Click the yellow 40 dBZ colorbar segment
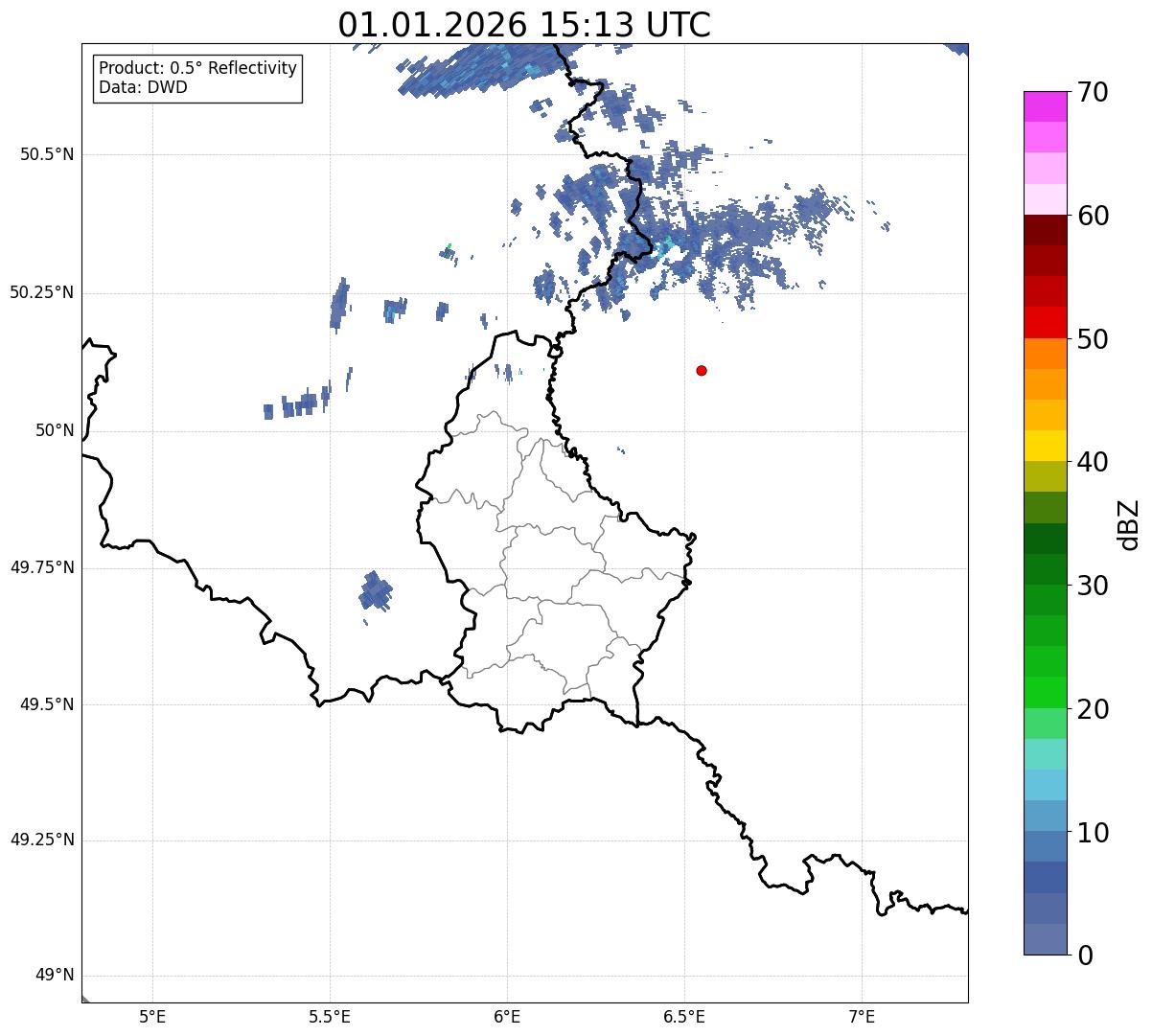The height and width of the screenshot is (1036, 1152). (1045, 446)
